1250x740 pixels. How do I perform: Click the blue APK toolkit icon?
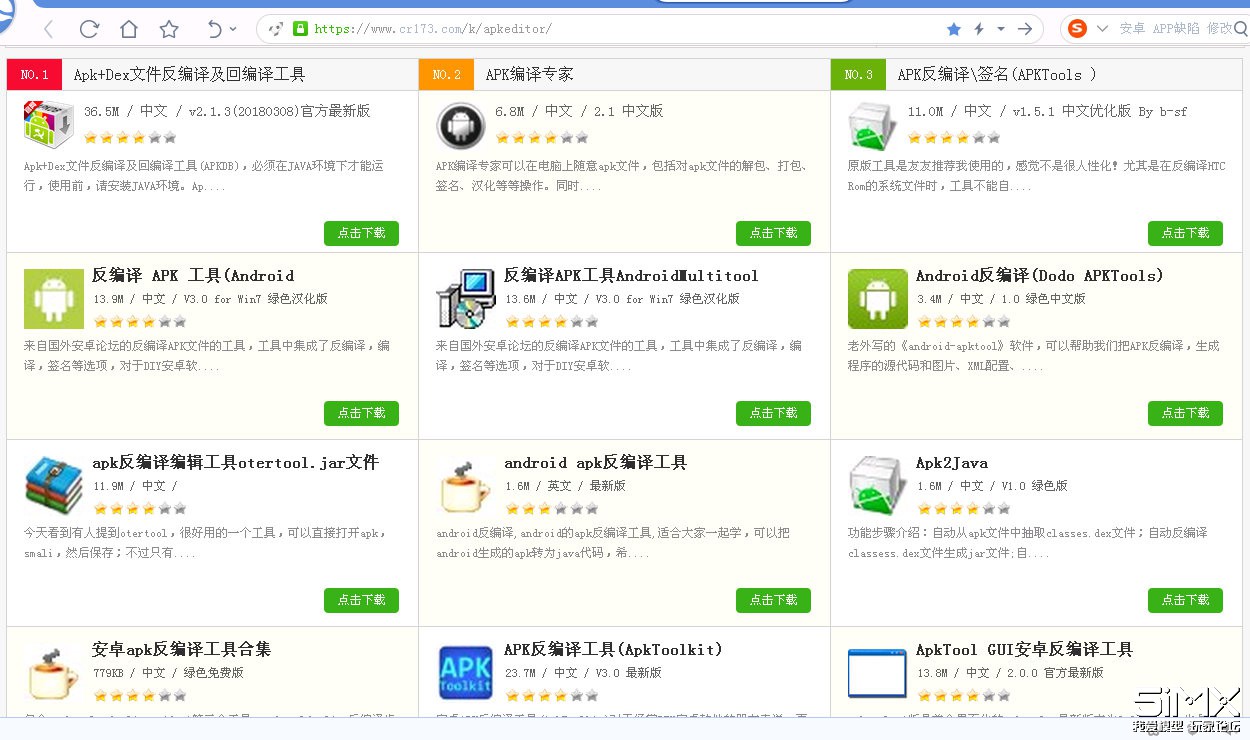[x=466, y=673]
